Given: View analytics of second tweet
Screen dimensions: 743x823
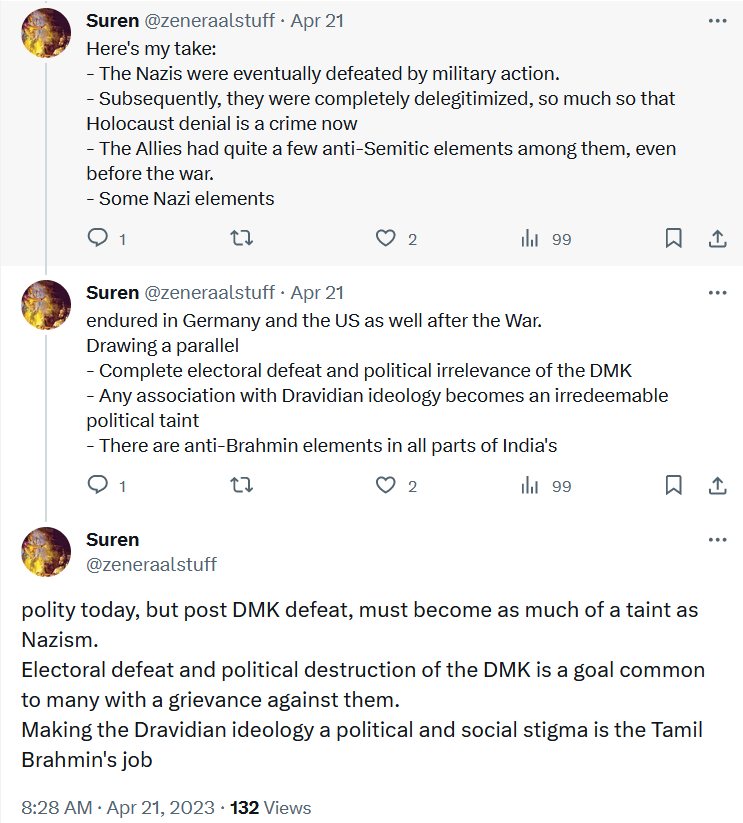Looking at the screenshot, I should [530, 485].
